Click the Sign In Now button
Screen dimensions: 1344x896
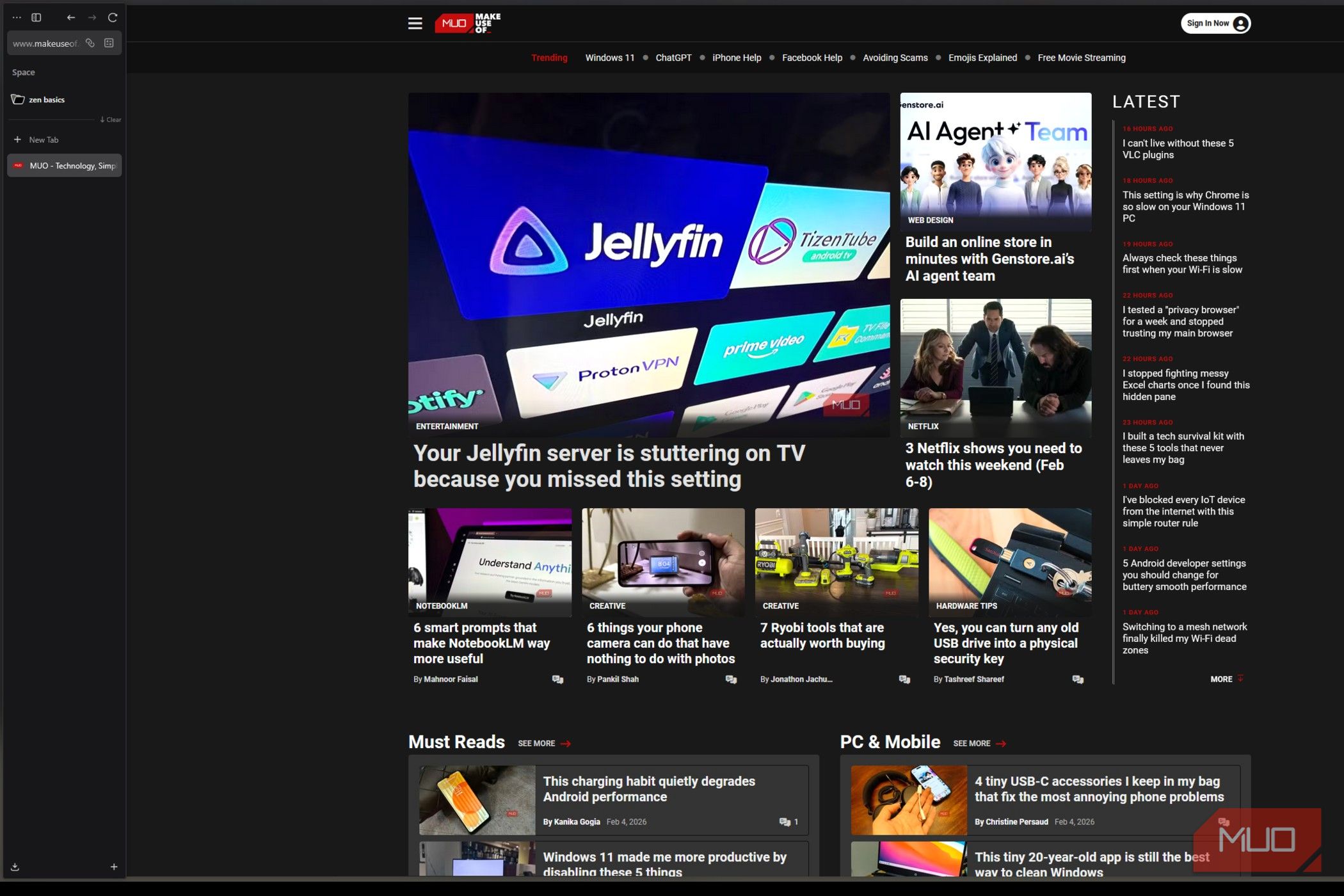pos(1215,23)
